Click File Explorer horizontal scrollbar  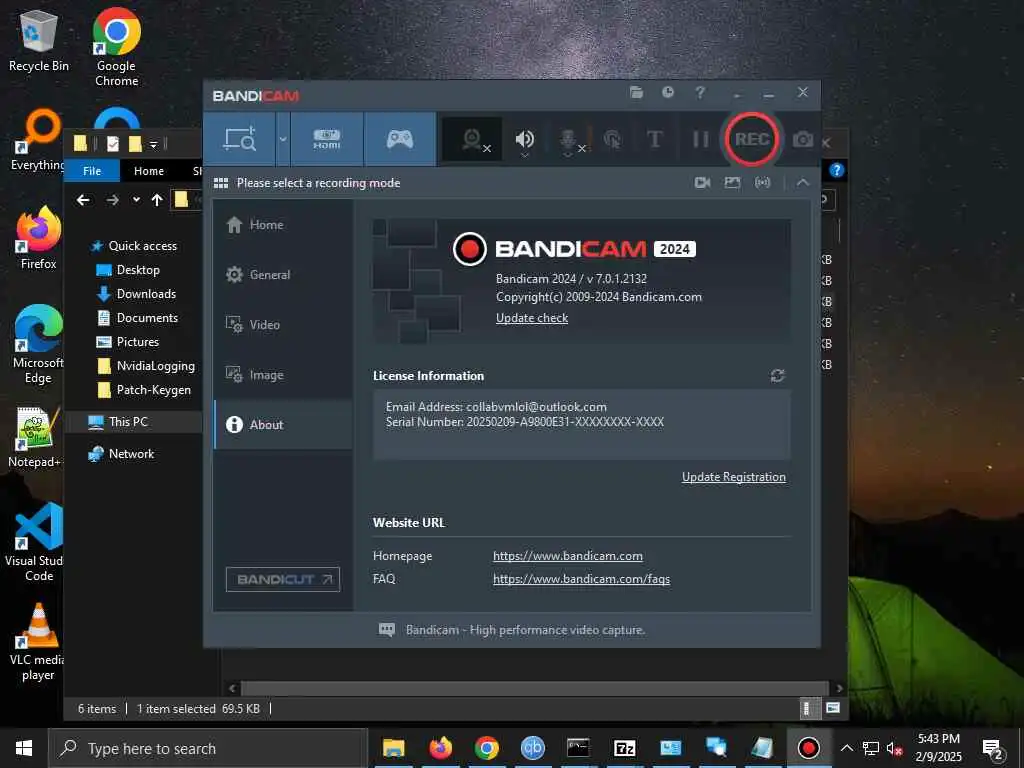click(x=534, y=688)
